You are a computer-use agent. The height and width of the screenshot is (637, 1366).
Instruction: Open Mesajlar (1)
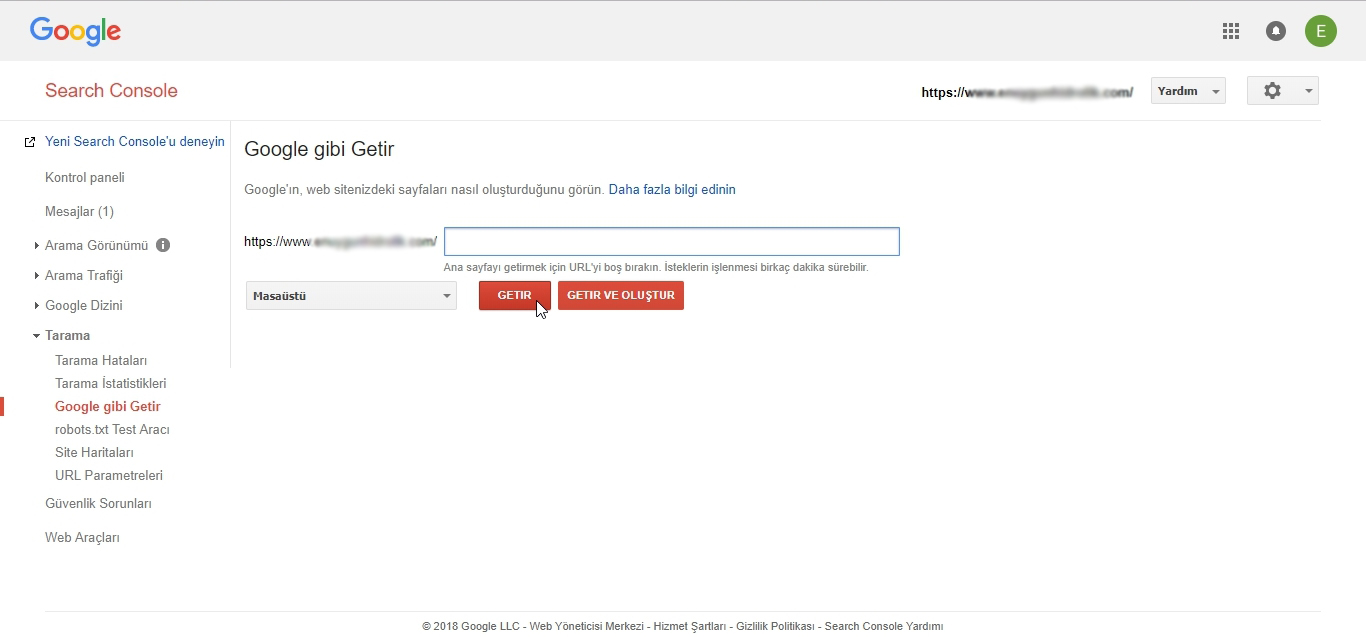(79, 211)
